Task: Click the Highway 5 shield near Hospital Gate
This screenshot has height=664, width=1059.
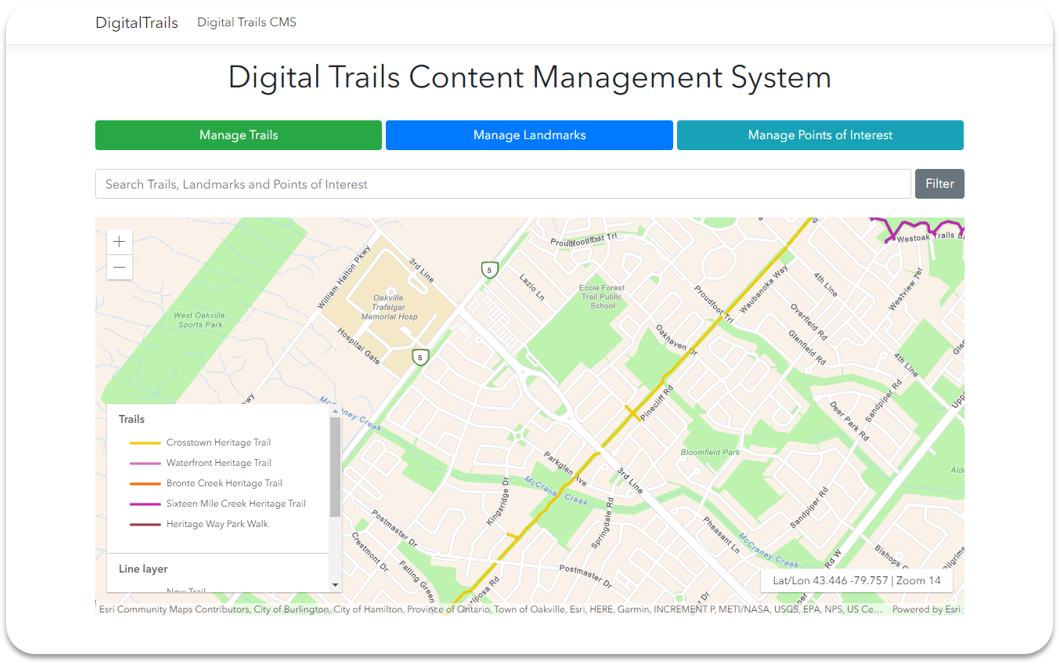Action: tap(421, 357)
